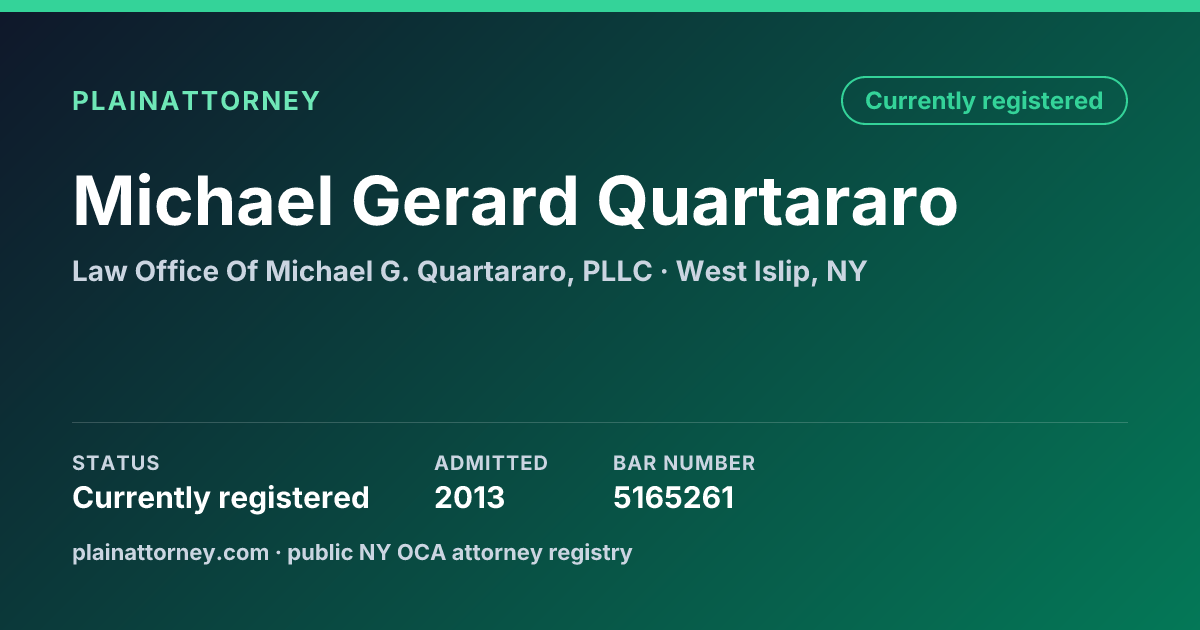Image resolution: width=1200 pixels, height=630 pixels.
Task: Click the word Gerard in the heading
Action: tap(465, 201)
